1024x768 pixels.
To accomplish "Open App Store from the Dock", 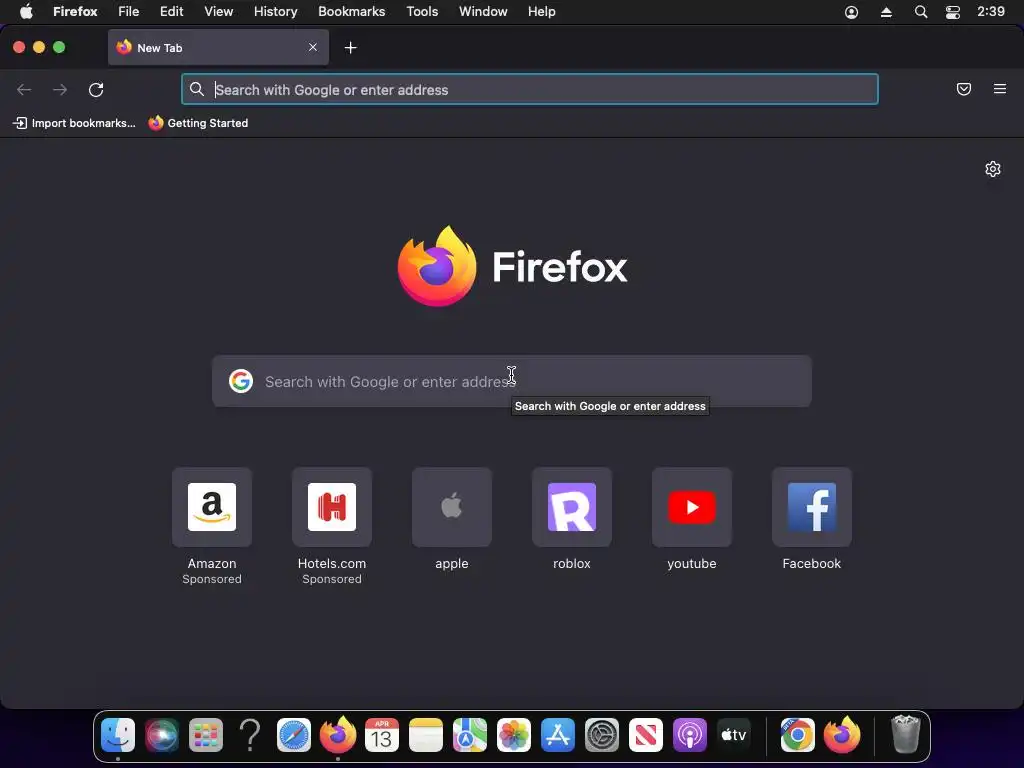I will point(558,735).
